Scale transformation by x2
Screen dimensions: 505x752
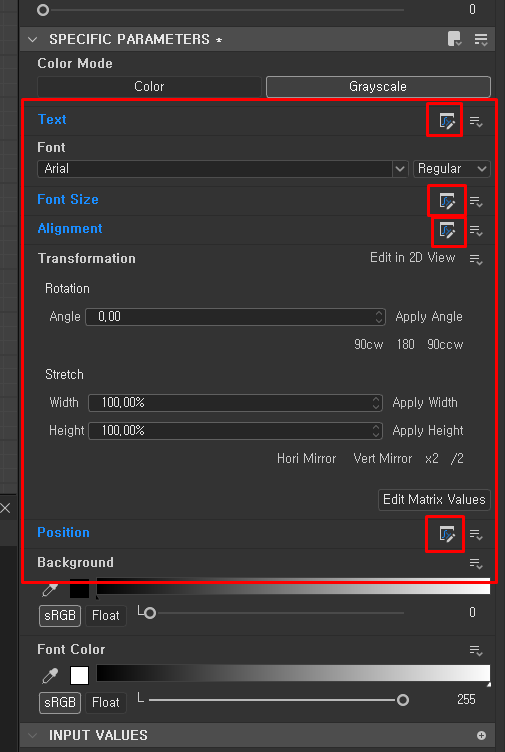tap(432, 458)
